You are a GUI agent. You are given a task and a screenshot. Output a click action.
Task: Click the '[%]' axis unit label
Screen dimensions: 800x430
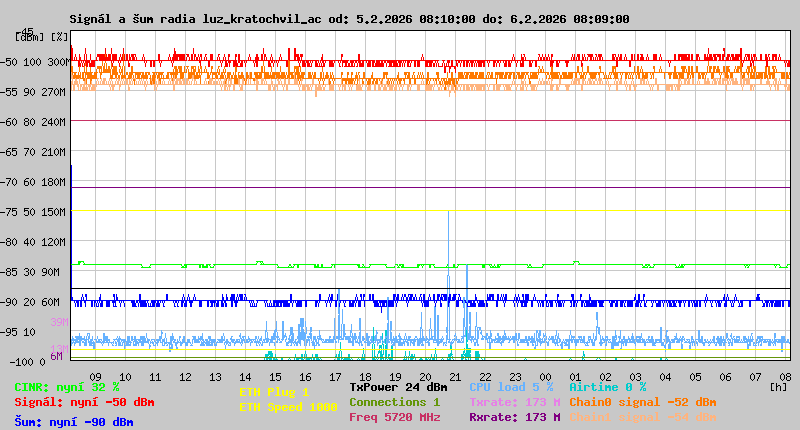[x=59, y=37]
